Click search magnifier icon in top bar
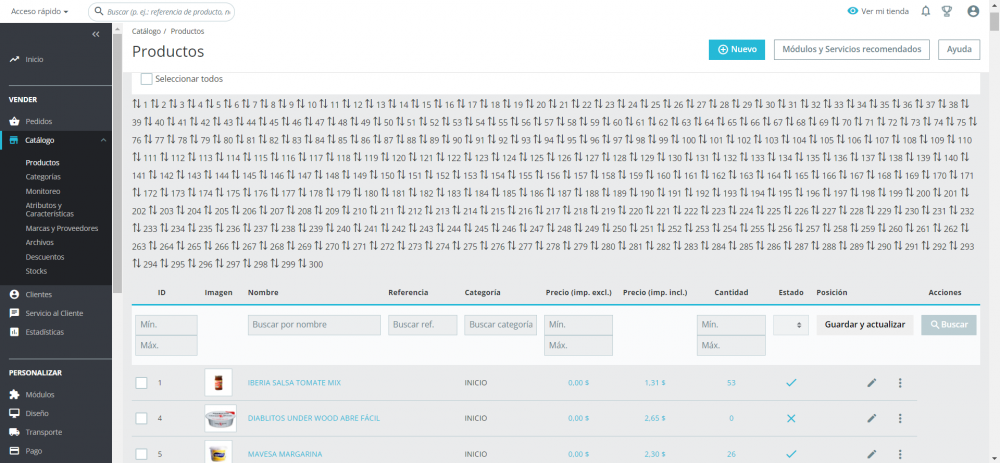Screen dimensions: 1000x463 tap(99, 11)
